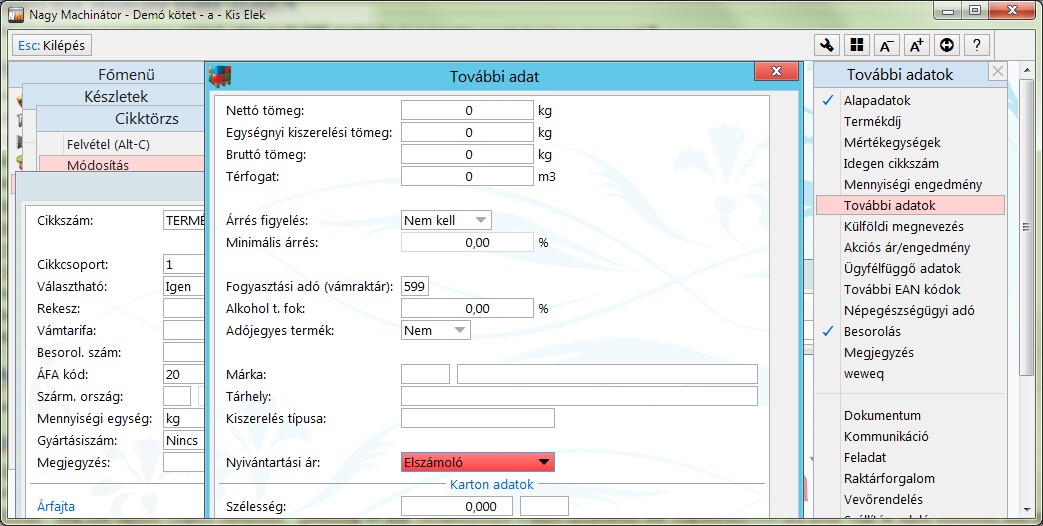Click Gyártásiszám field showing Nincs

[x=184, y=440]
